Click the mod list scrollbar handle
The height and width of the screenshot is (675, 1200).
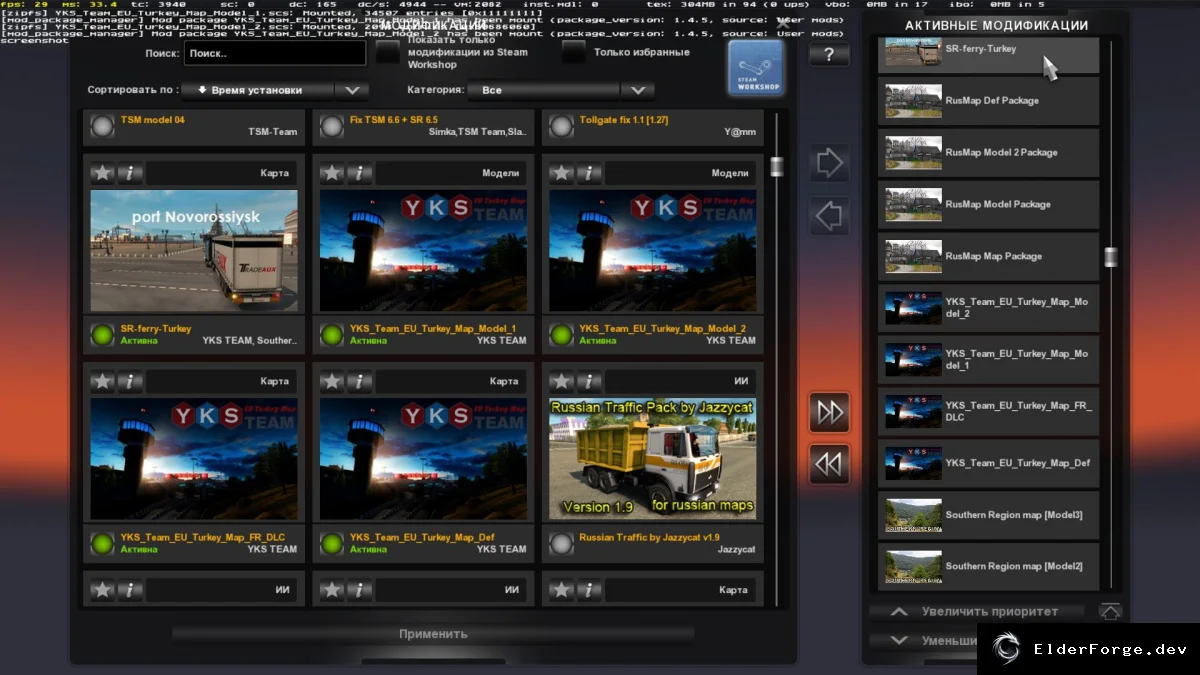click(x=777, y=166)
